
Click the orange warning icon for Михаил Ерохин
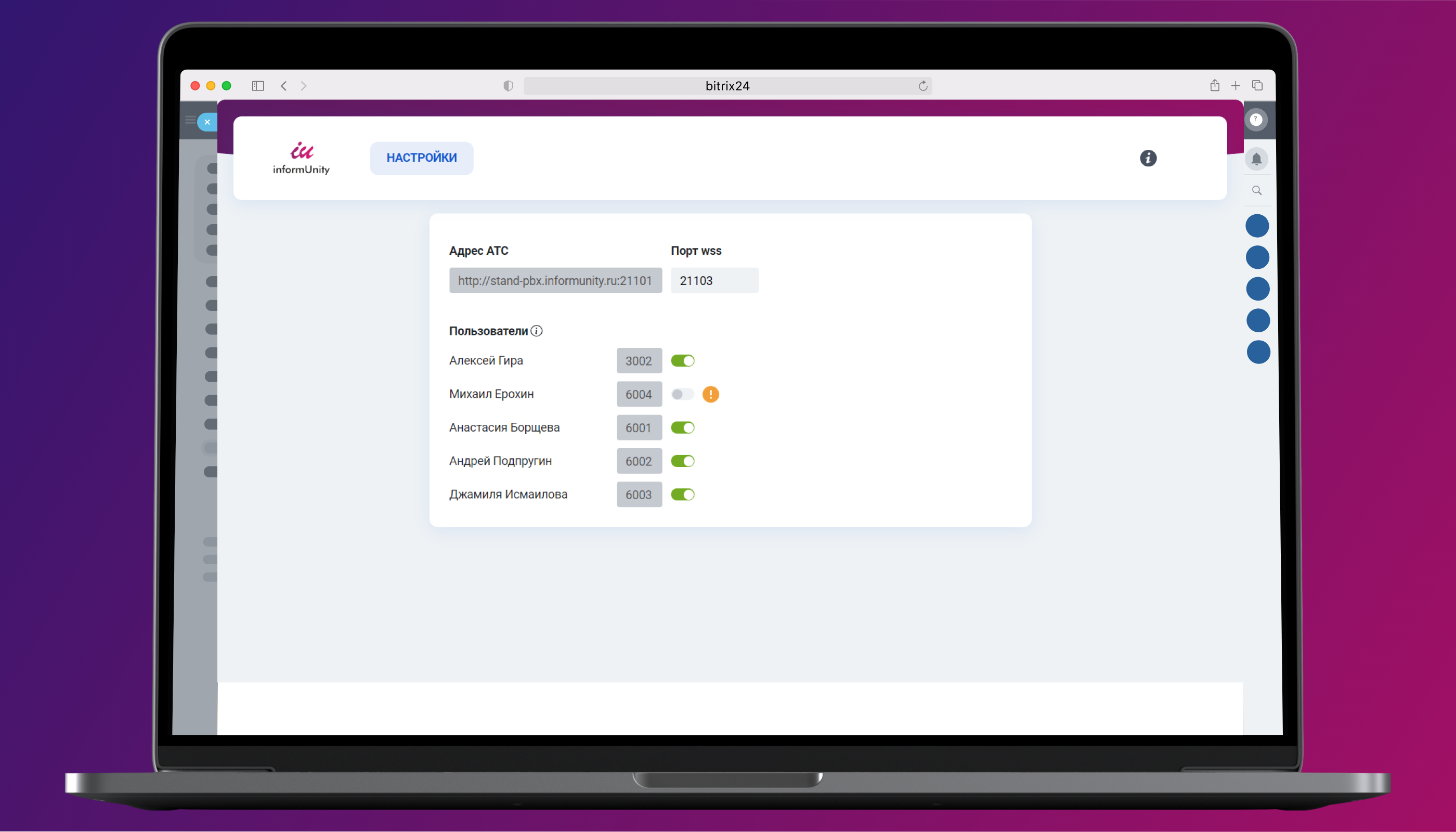click(x=710, y=394)
